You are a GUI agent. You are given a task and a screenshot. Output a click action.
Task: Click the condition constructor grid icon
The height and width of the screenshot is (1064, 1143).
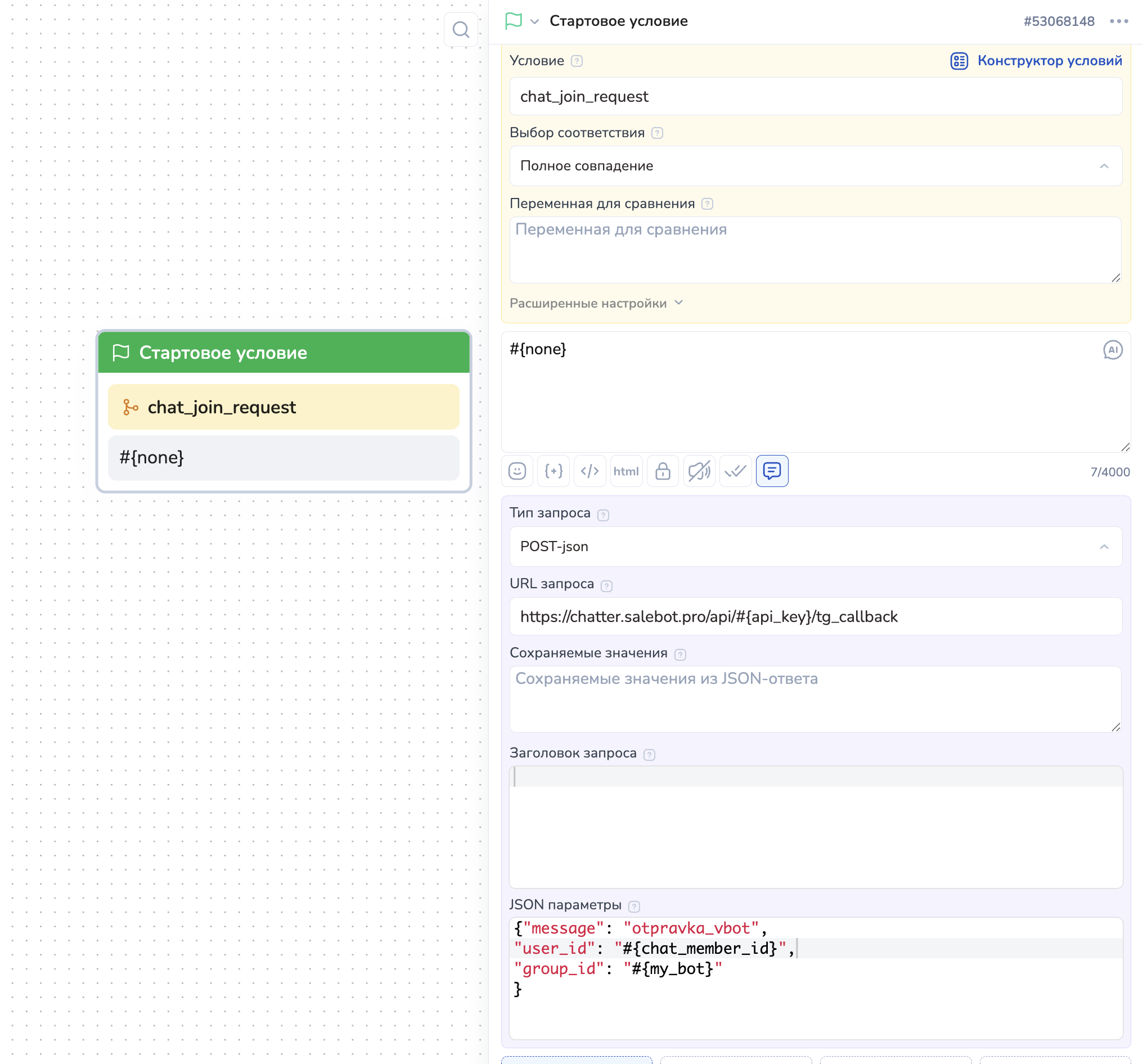959,61
